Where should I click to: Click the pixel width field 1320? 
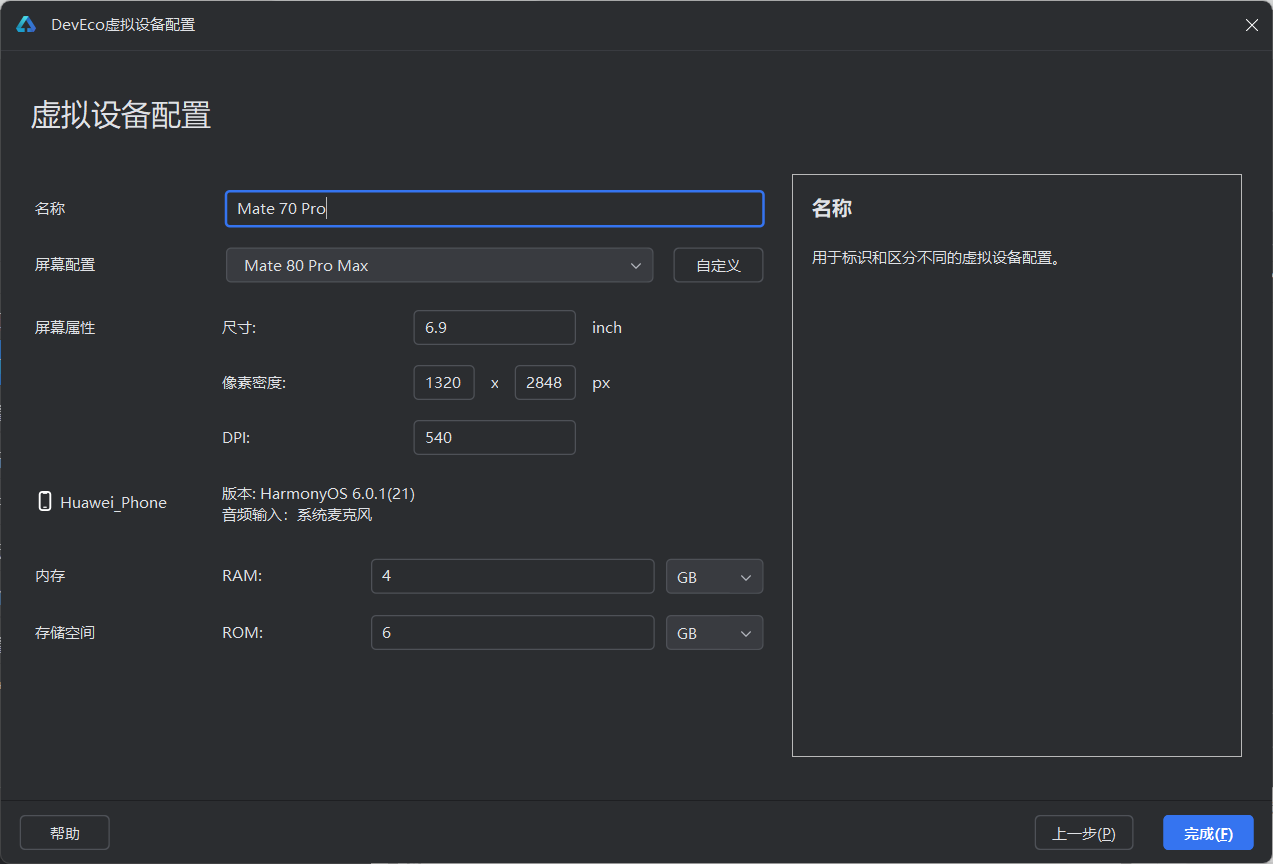coord(444,382)
